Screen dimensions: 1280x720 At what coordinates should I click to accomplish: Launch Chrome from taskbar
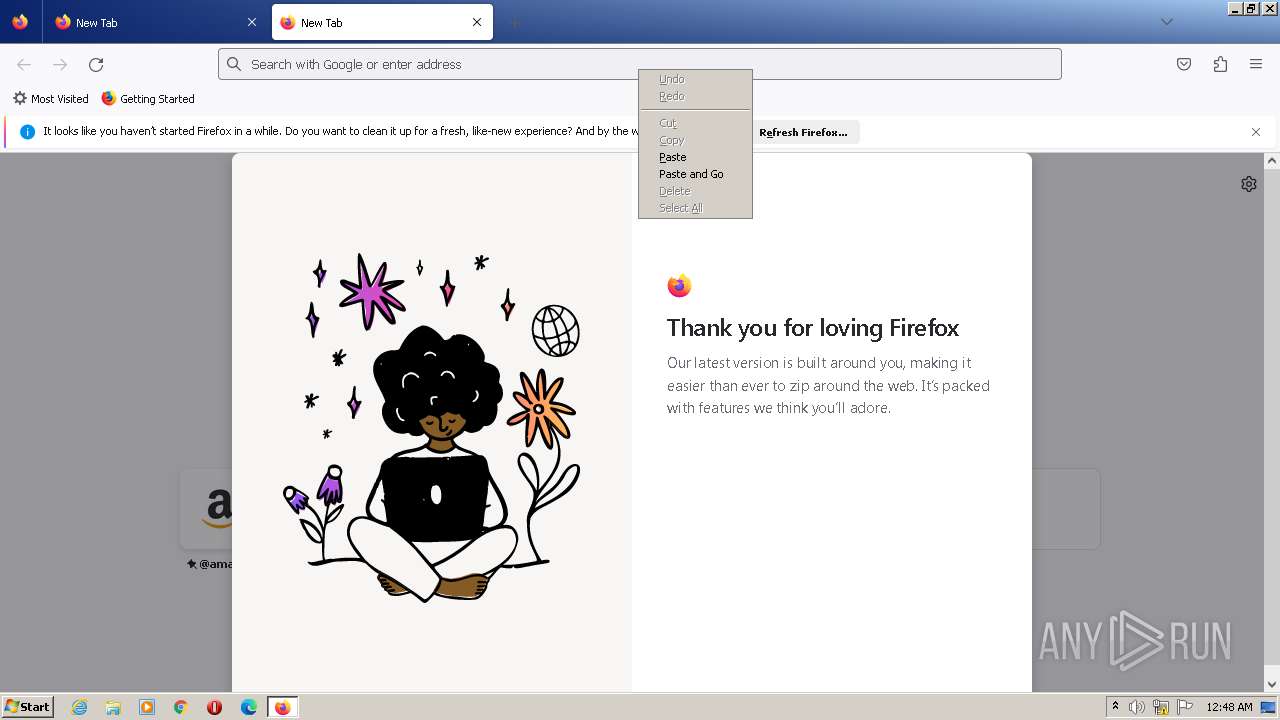tap(181, 707)
